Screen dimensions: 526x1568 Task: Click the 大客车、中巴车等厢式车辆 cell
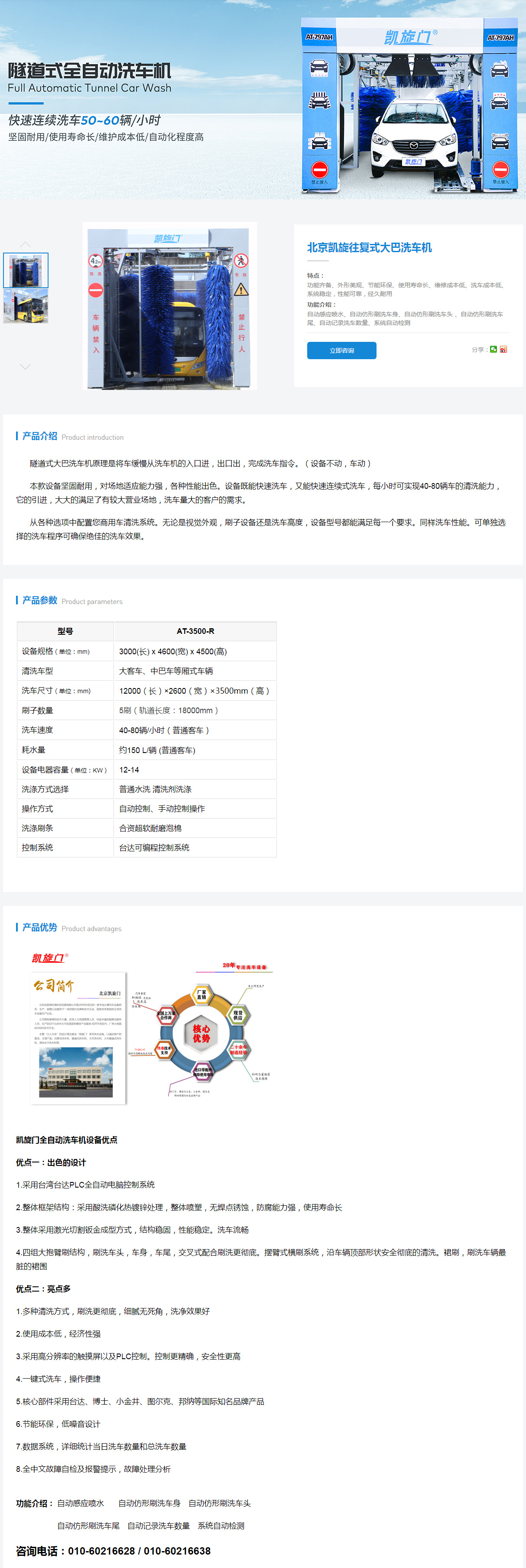pos(195,671)
